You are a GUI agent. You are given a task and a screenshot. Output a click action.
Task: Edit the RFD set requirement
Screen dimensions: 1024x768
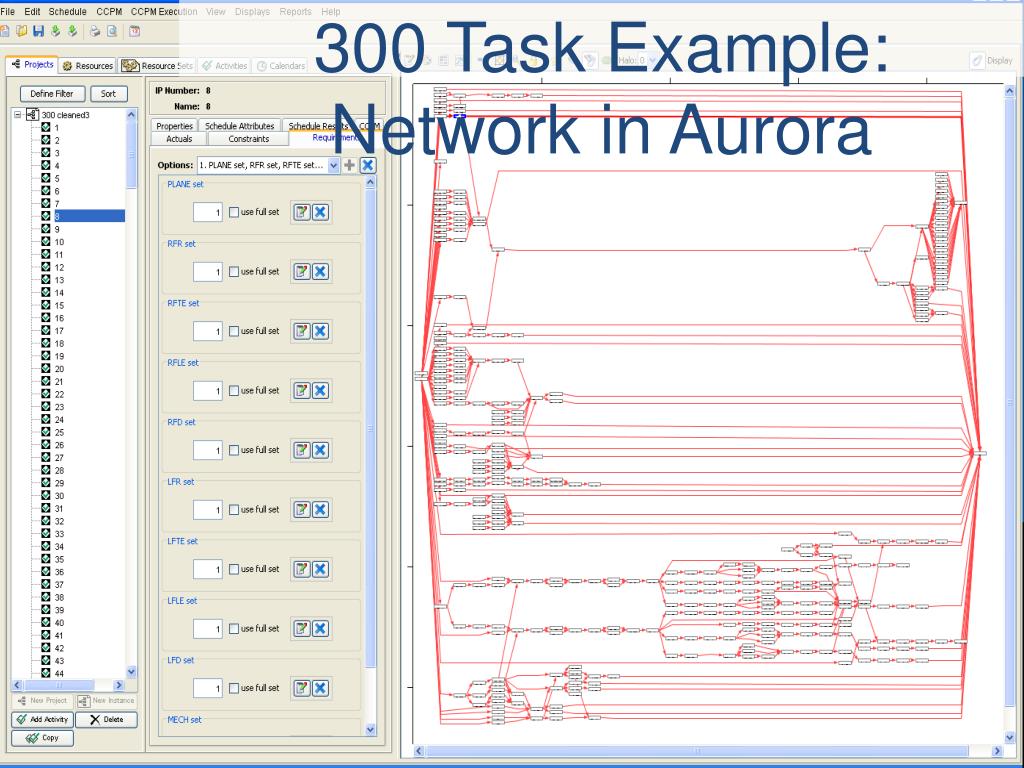pyautogui.click(x=301, y=450)
